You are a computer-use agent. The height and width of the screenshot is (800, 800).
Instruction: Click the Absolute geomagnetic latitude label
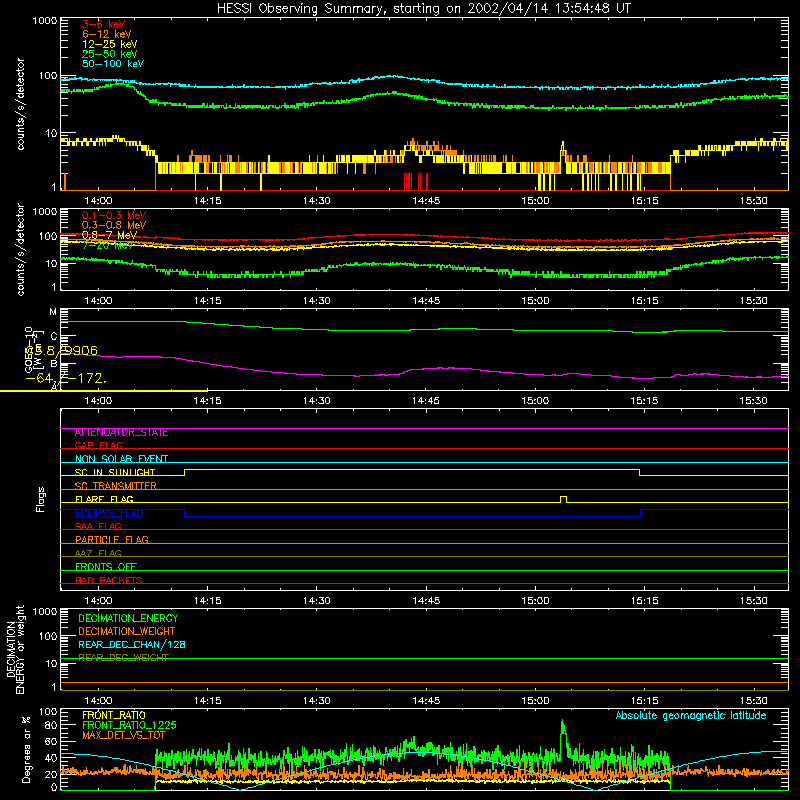[x=691, y=715]
